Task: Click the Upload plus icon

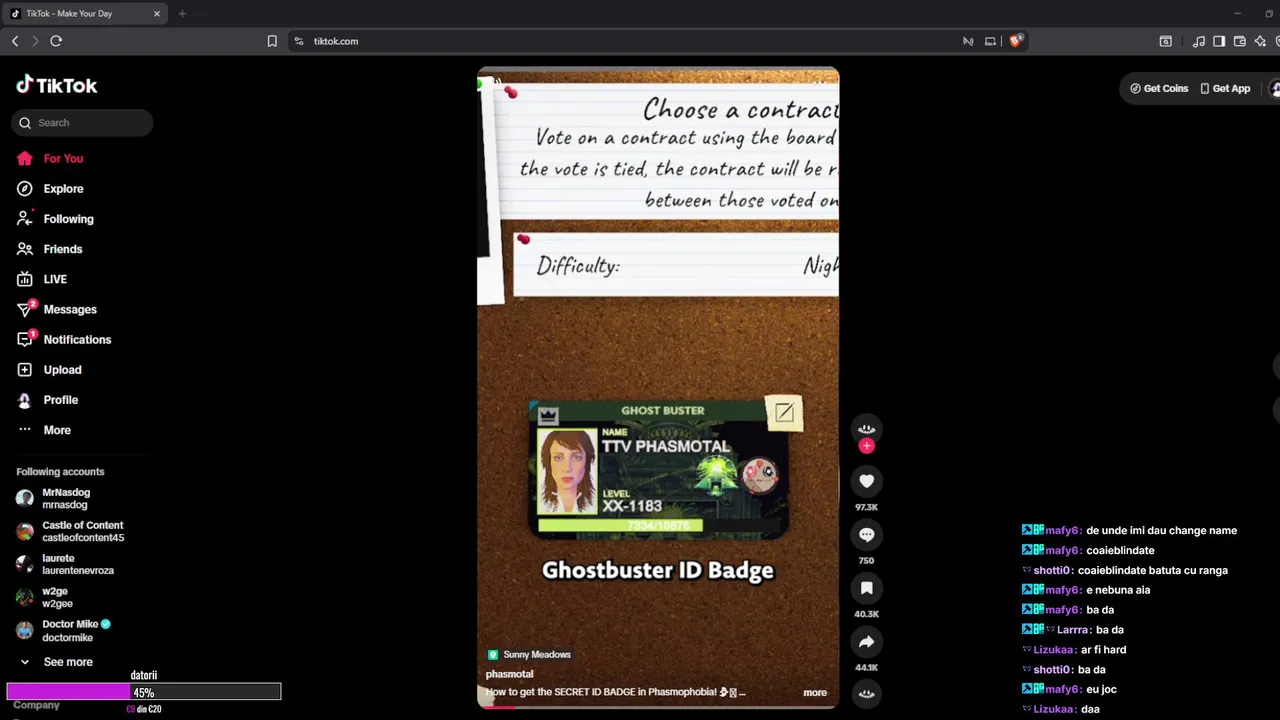Action: [25, 370]
